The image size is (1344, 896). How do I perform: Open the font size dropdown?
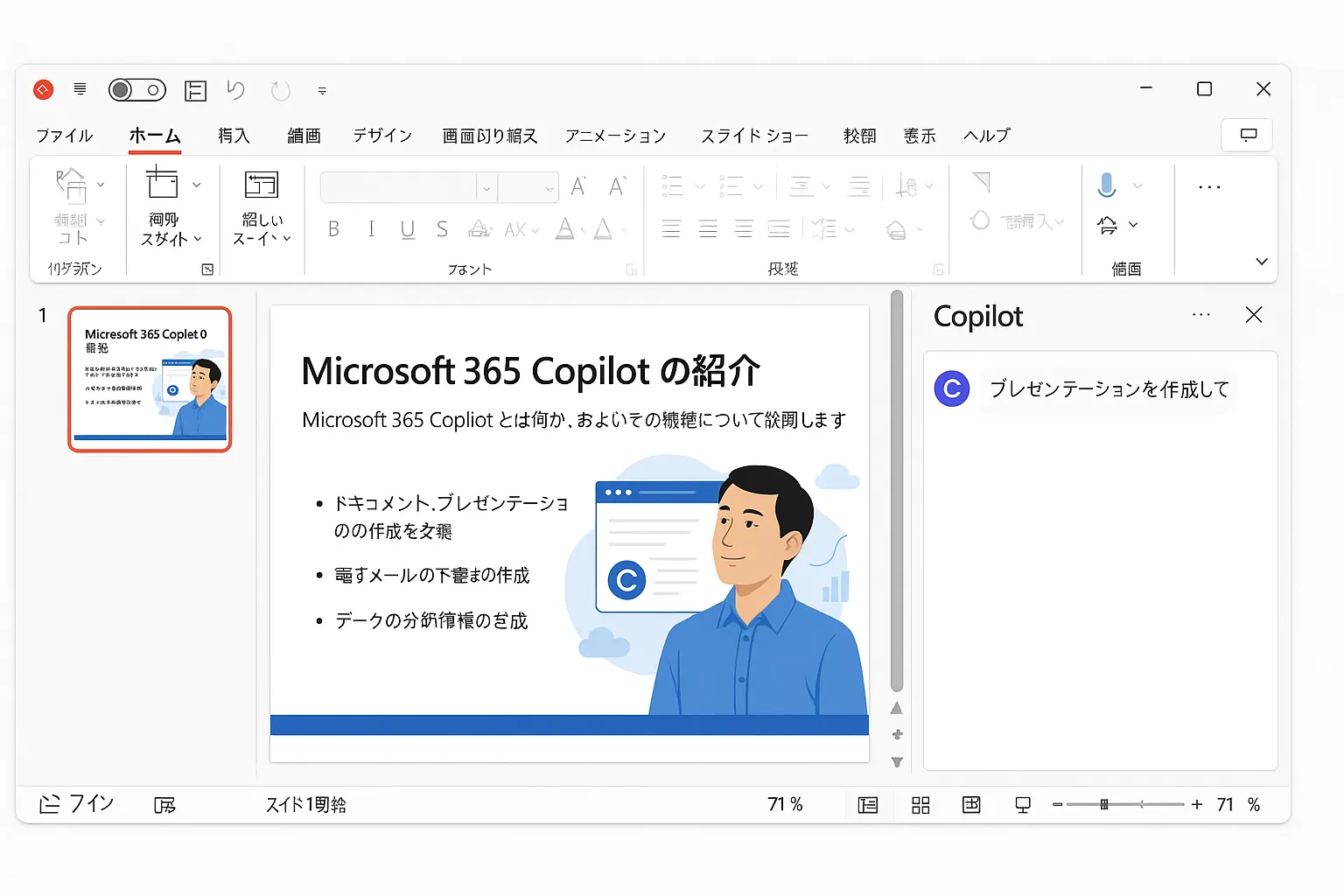549,188
